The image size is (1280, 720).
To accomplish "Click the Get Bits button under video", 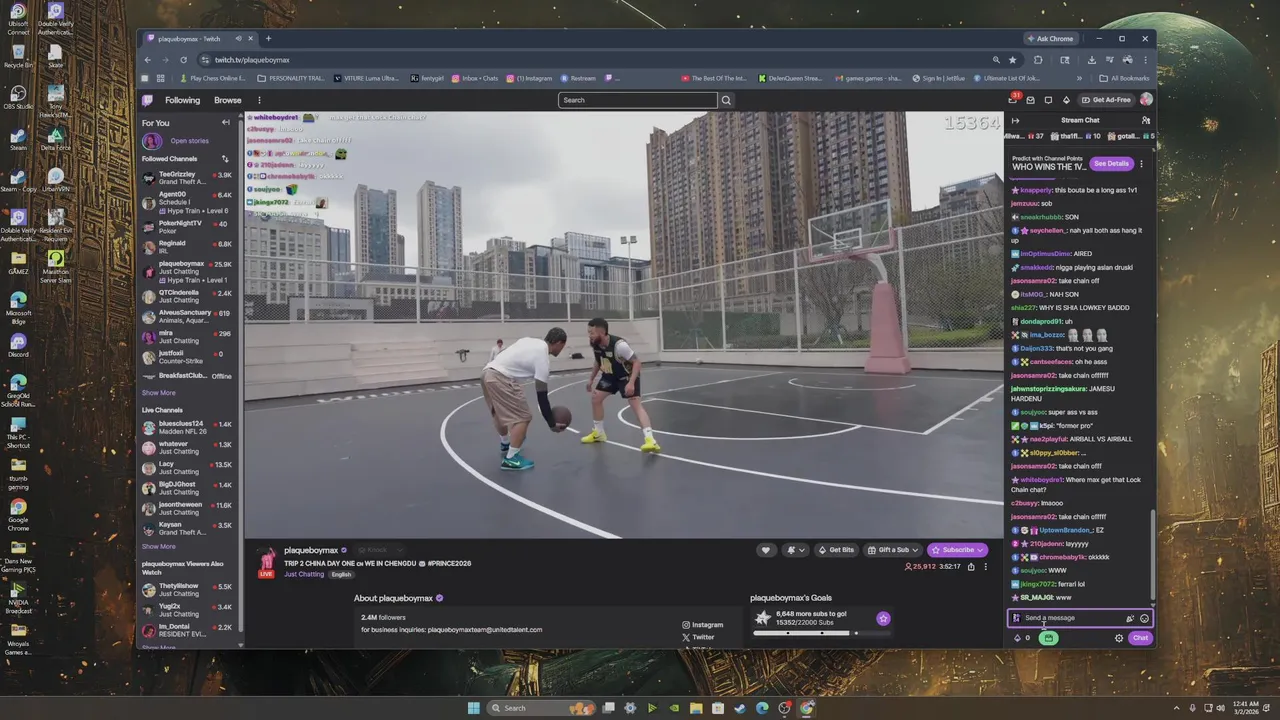I will click(x=836, y=550).
